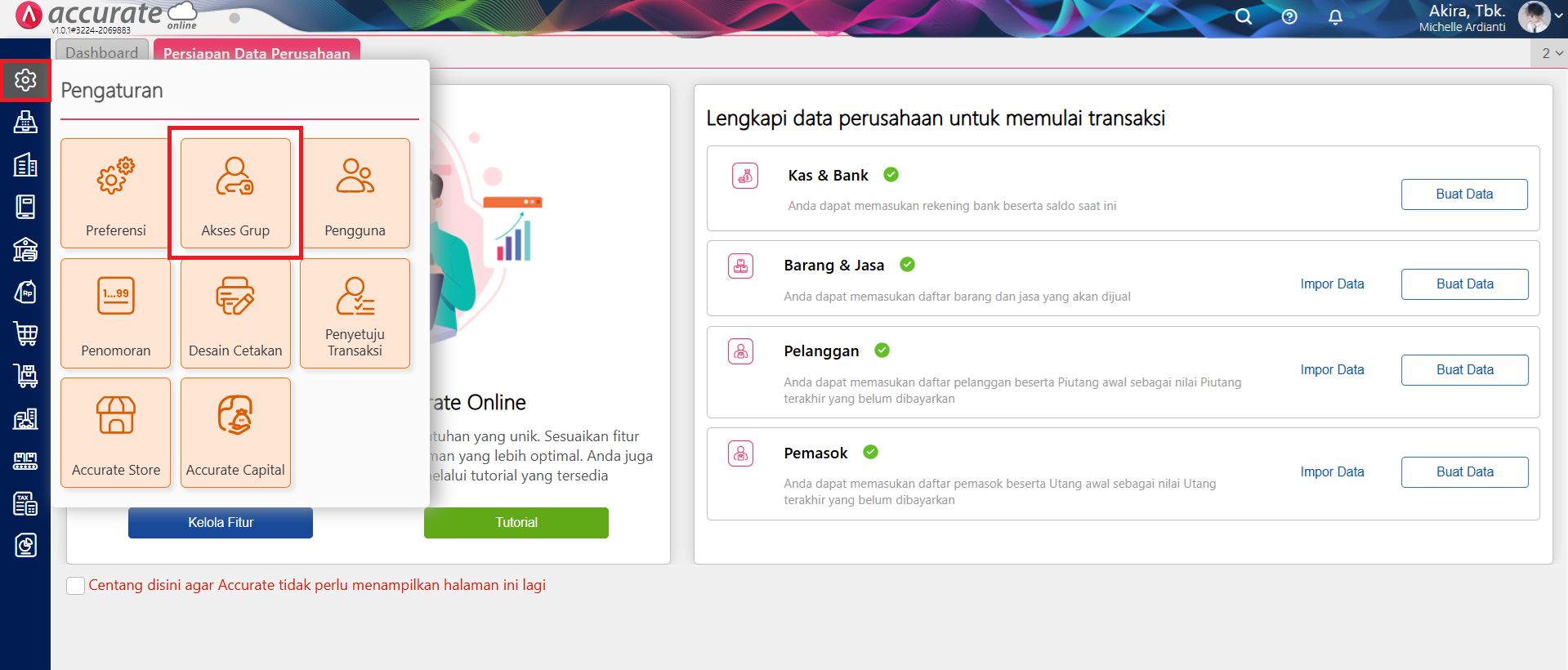Viewport: 1568px width, 670px height.
Task: Open the Penyetuju Transaksi tile
Action: [355, 313]
